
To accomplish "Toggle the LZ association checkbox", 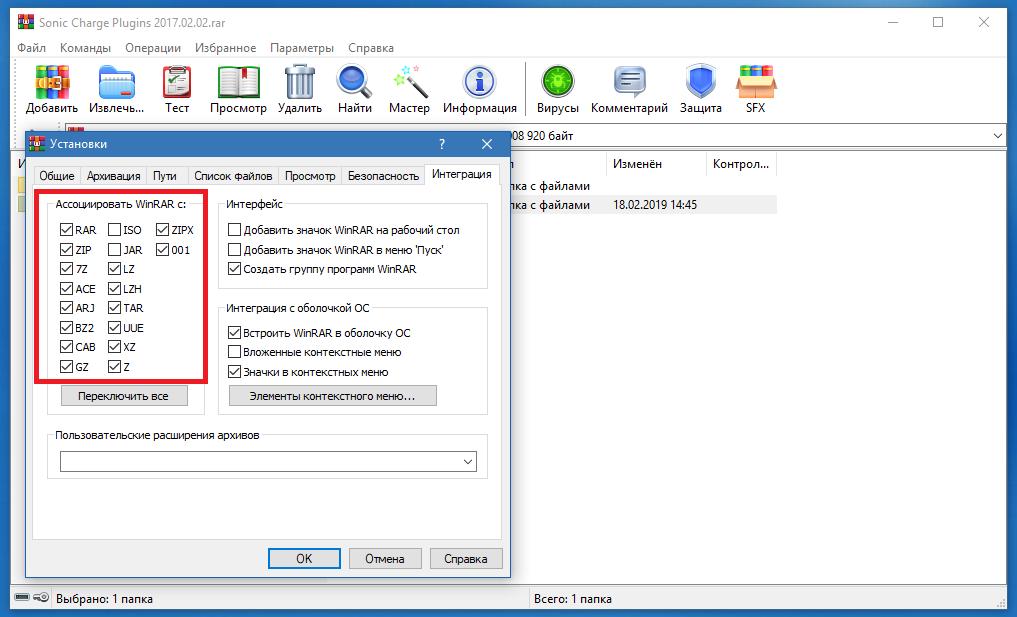I will 115,269.
